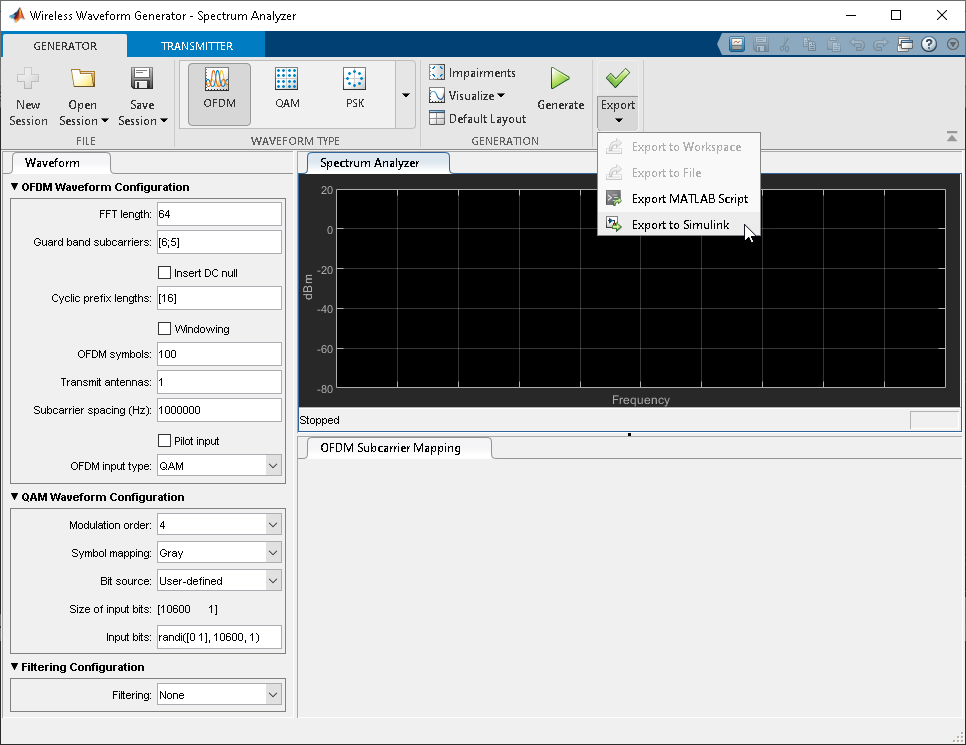This screenshot has height=745, width=966.
Task: Open the Impairments panel icon
Action: (438, 73)
